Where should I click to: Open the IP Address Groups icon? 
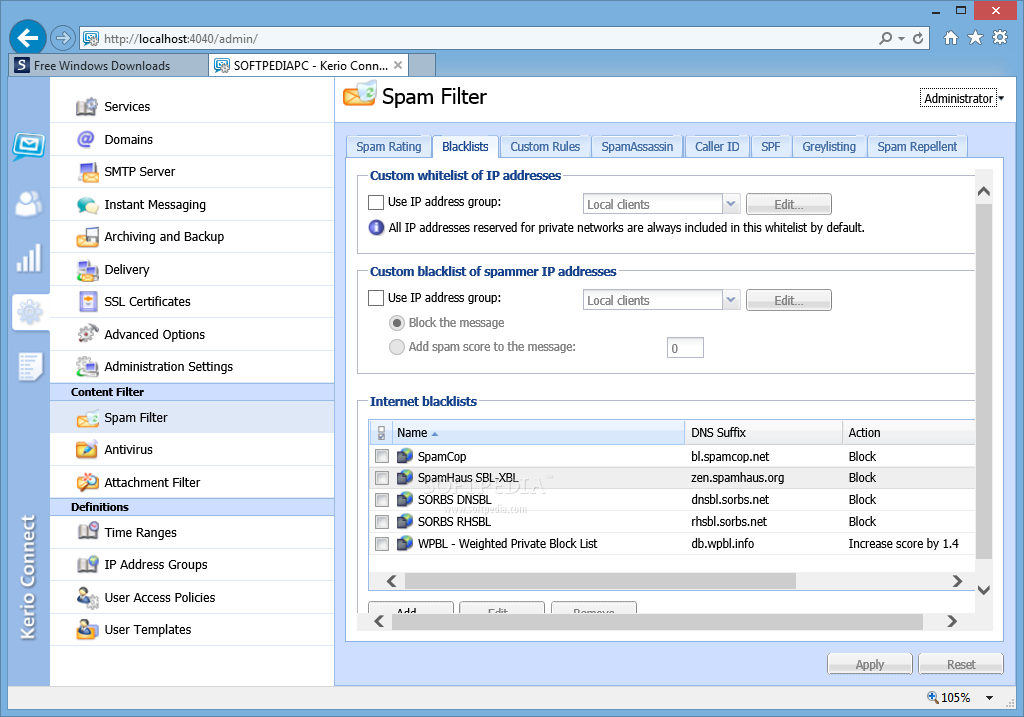click(x=88, y=565)
